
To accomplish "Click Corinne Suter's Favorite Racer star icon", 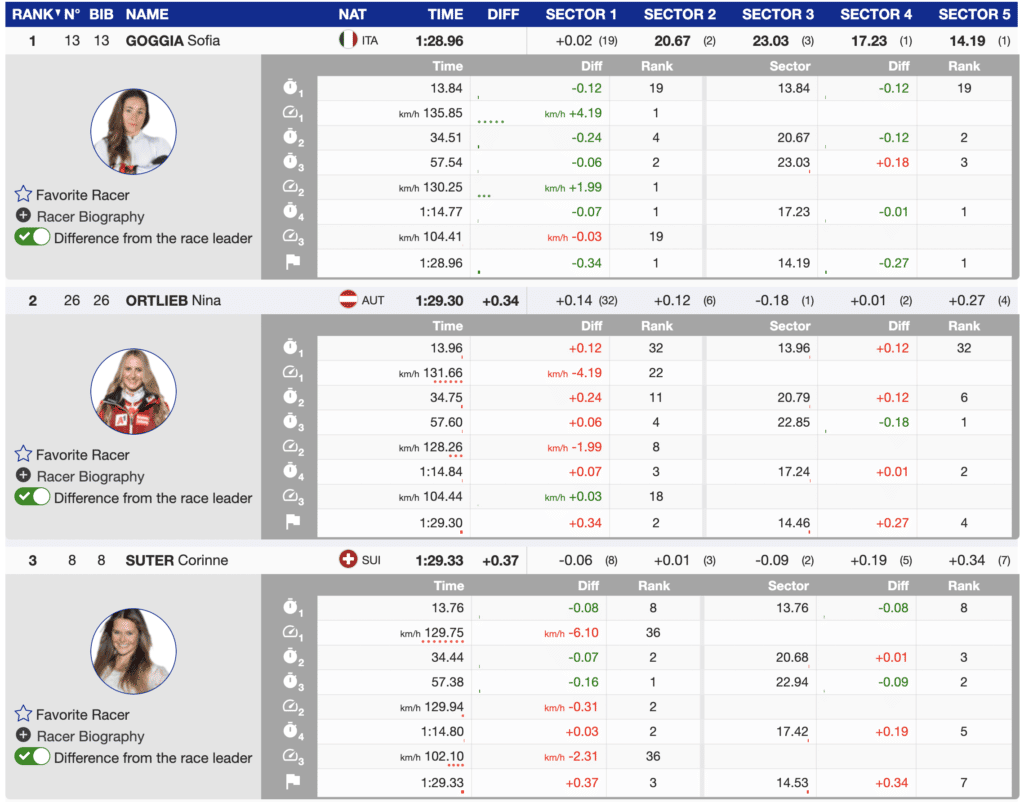I will coord(23,714).
